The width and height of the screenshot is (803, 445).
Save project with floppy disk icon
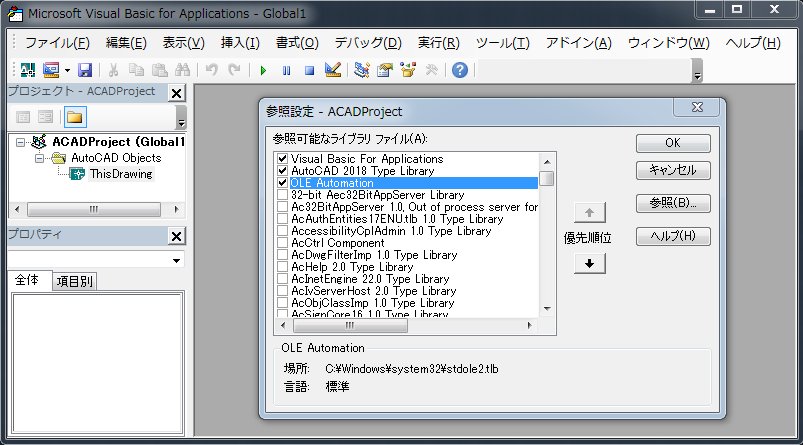84,70
